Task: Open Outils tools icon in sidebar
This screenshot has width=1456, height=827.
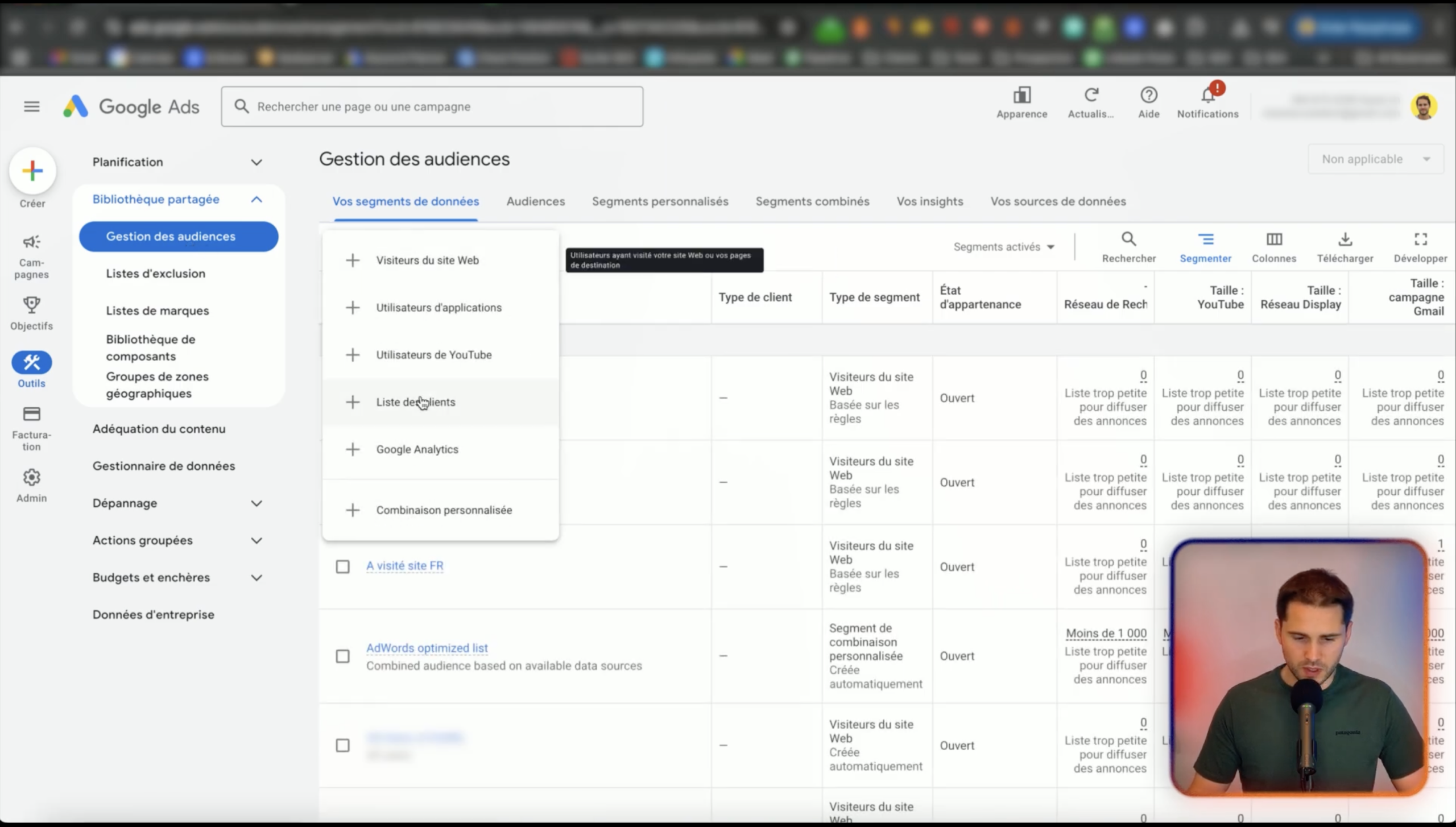Action: pos(31,362)
